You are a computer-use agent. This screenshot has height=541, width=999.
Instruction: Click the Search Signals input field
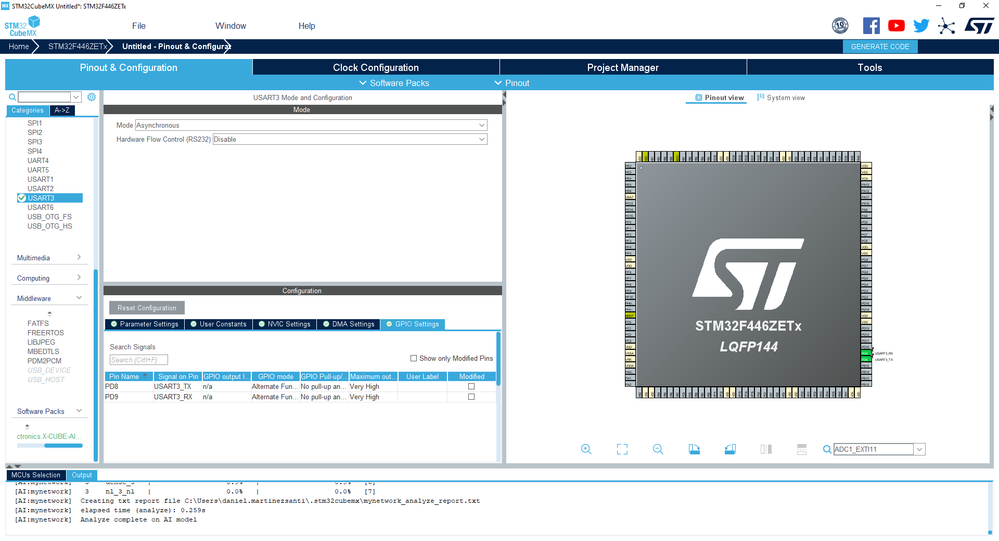138,360
